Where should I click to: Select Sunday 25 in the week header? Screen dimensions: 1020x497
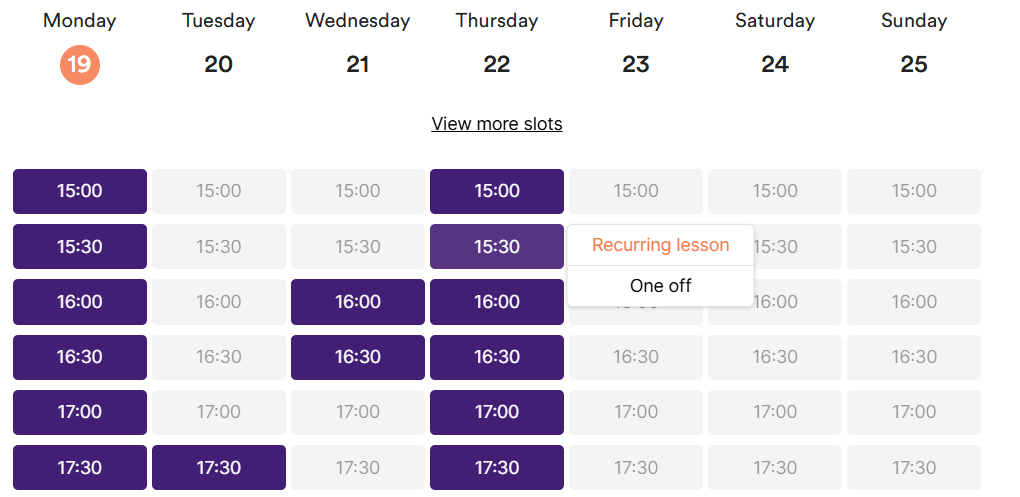[914, 65]
